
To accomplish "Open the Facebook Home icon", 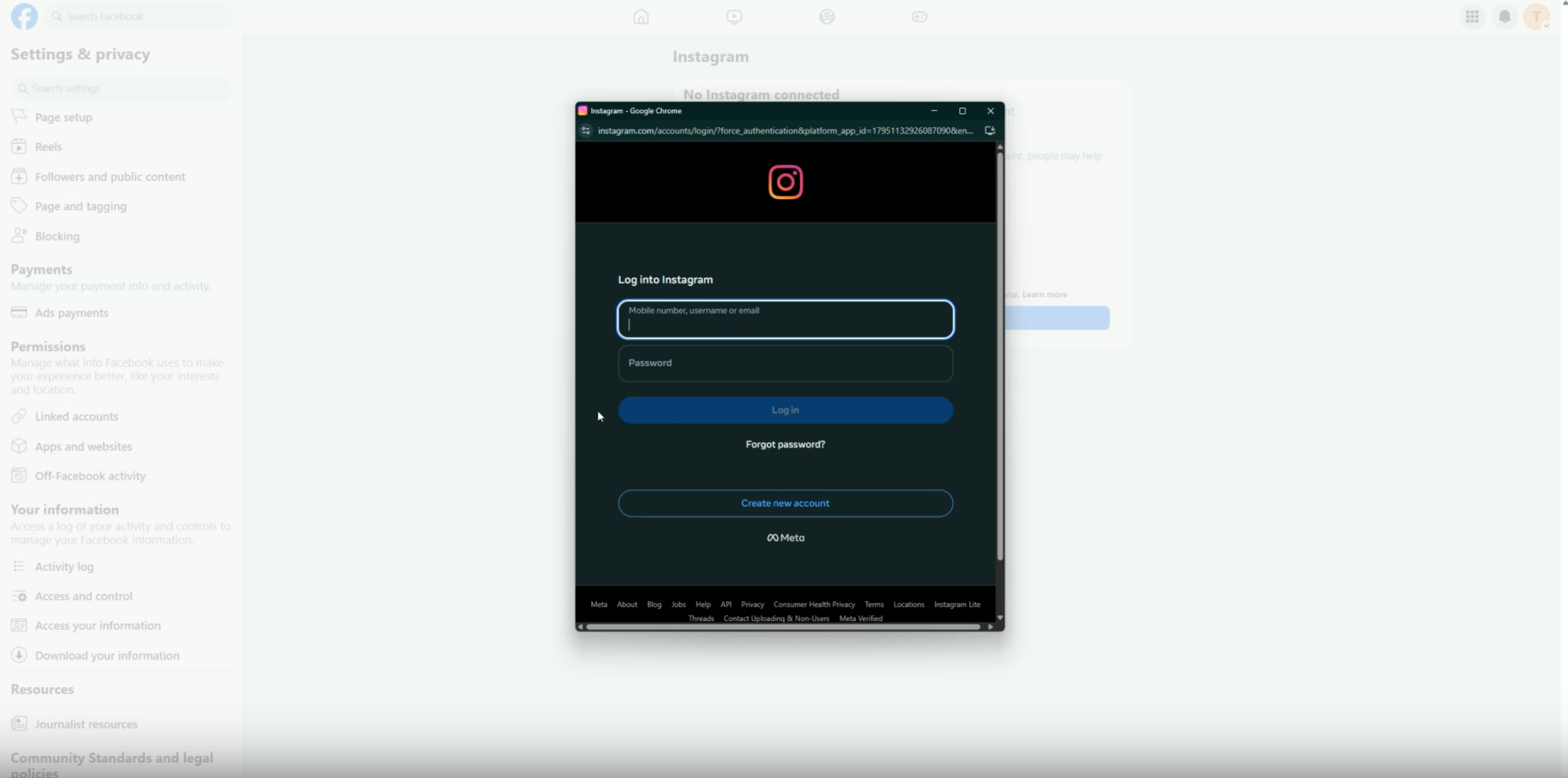I will pyautogui.click(x=641, y=17).
